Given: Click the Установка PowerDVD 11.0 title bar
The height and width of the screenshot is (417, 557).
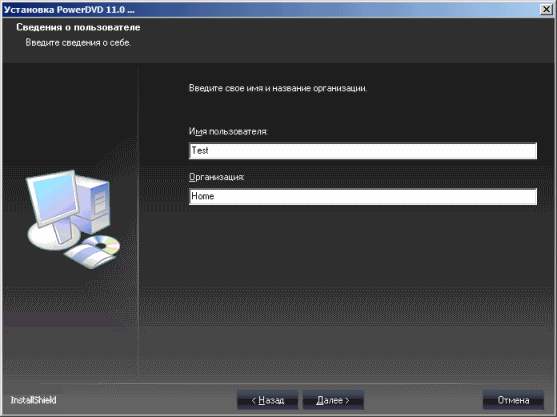Looking at the screenshot, I should coord(69,10).
